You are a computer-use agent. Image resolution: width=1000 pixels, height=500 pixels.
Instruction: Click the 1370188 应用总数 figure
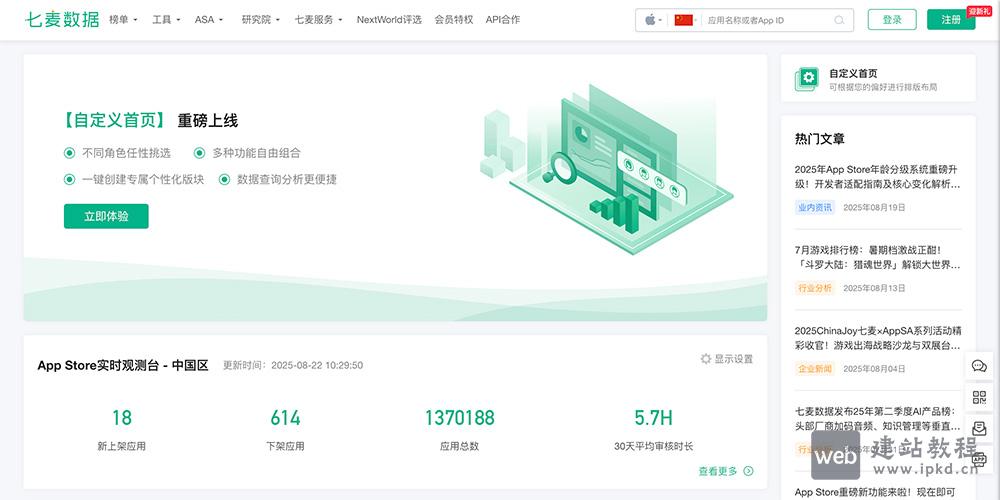point(459,418)
